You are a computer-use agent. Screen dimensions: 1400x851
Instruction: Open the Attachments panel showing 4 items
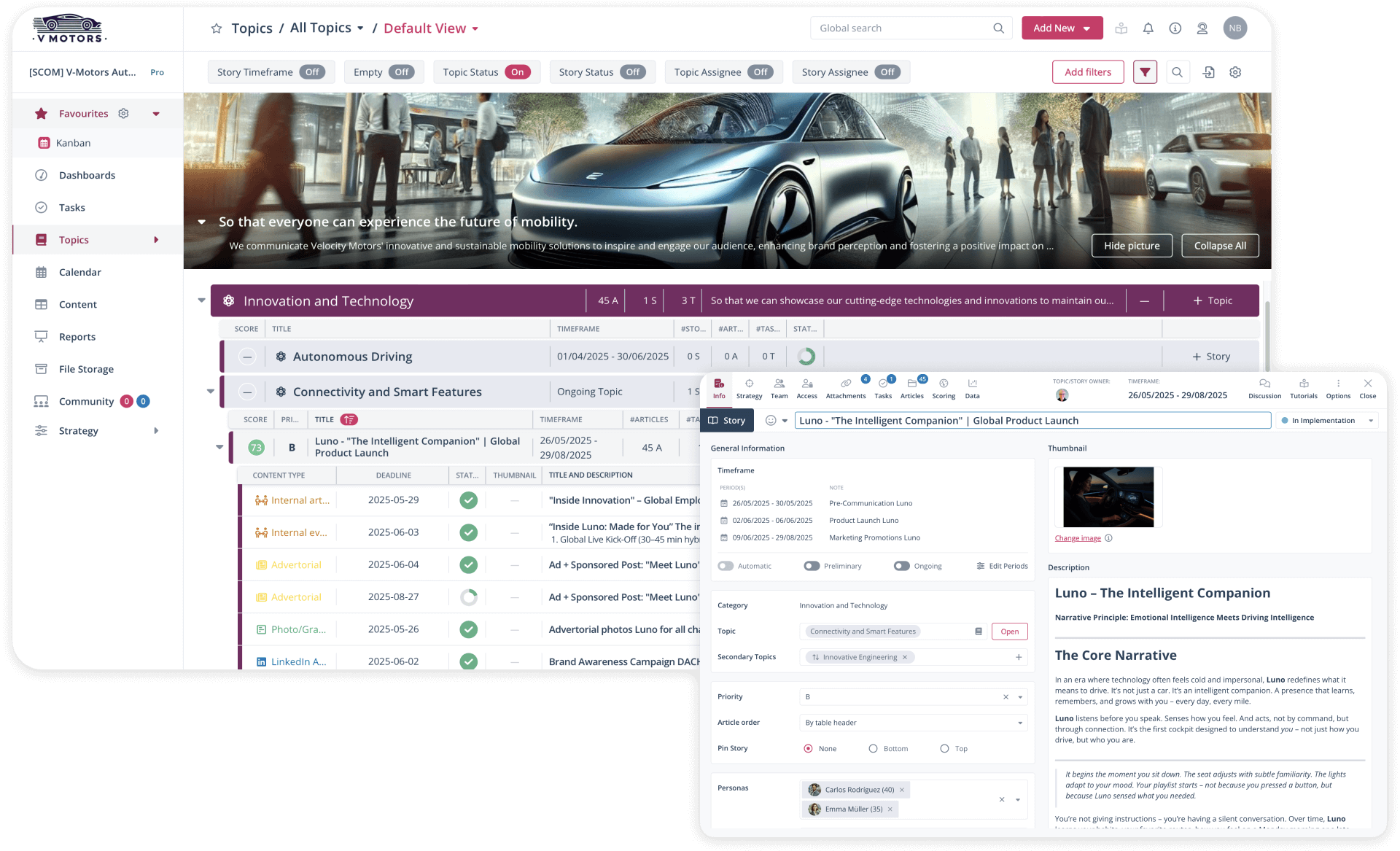[x=846, y=388]
